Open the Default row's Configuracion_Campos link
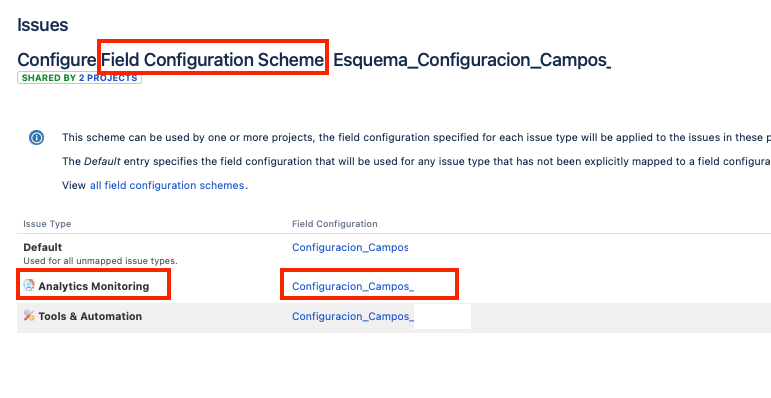 [350, 247]
